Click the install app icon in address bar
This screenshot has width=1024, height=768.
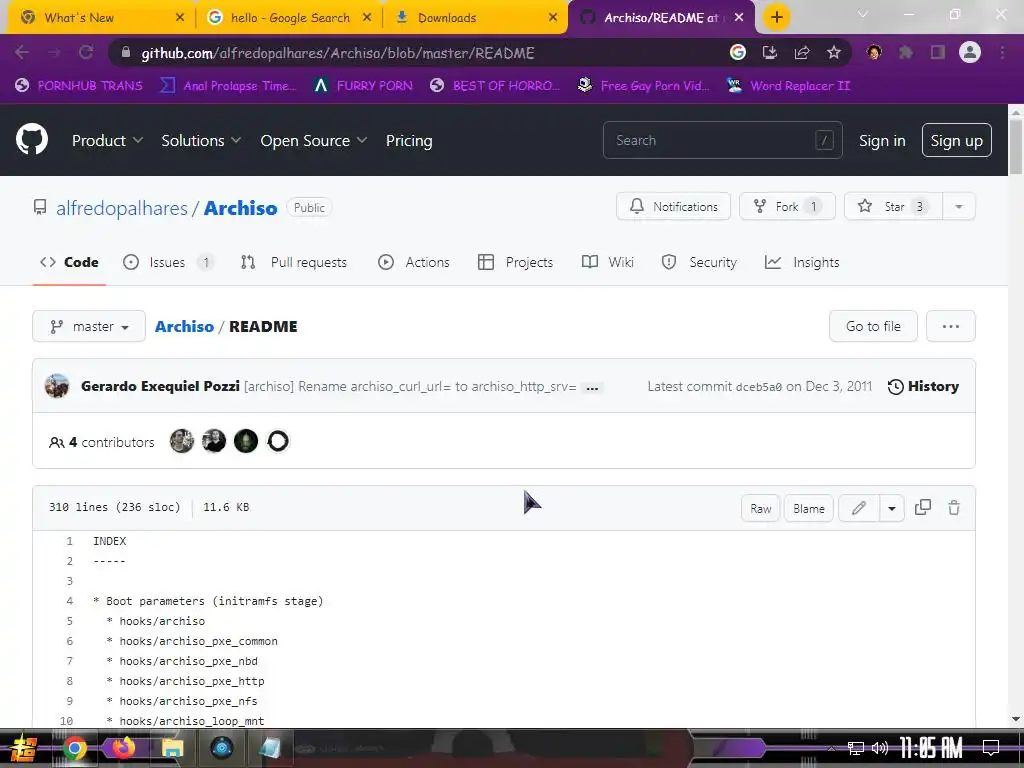[769, 52]
